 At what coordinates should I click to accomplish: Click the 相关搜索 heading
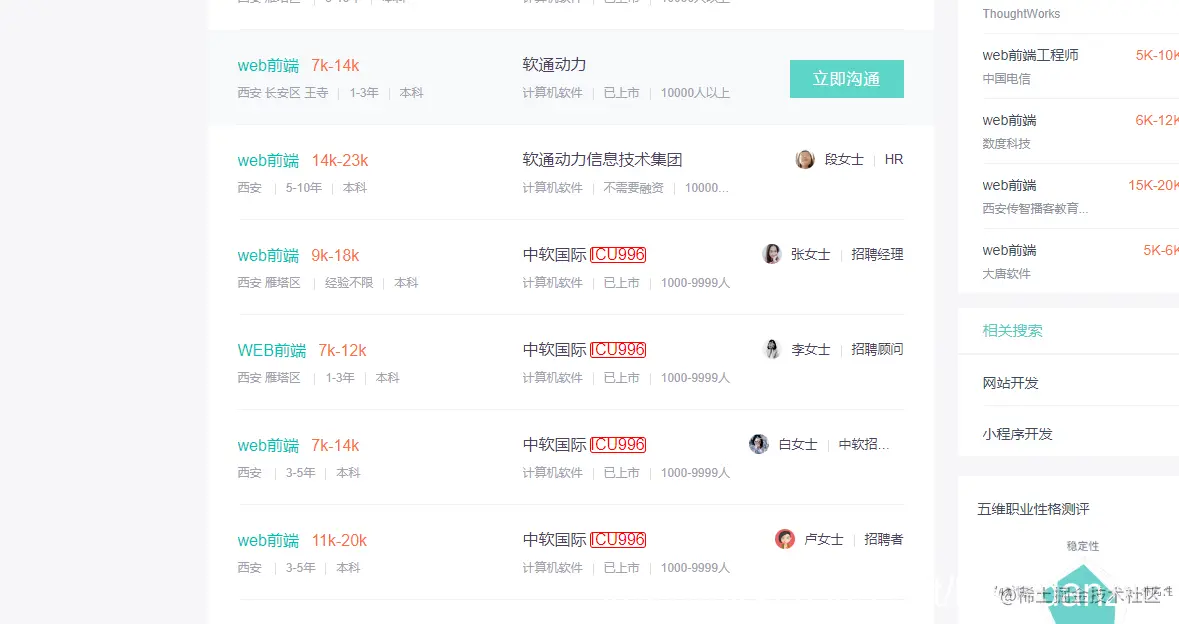(1012, 331)
